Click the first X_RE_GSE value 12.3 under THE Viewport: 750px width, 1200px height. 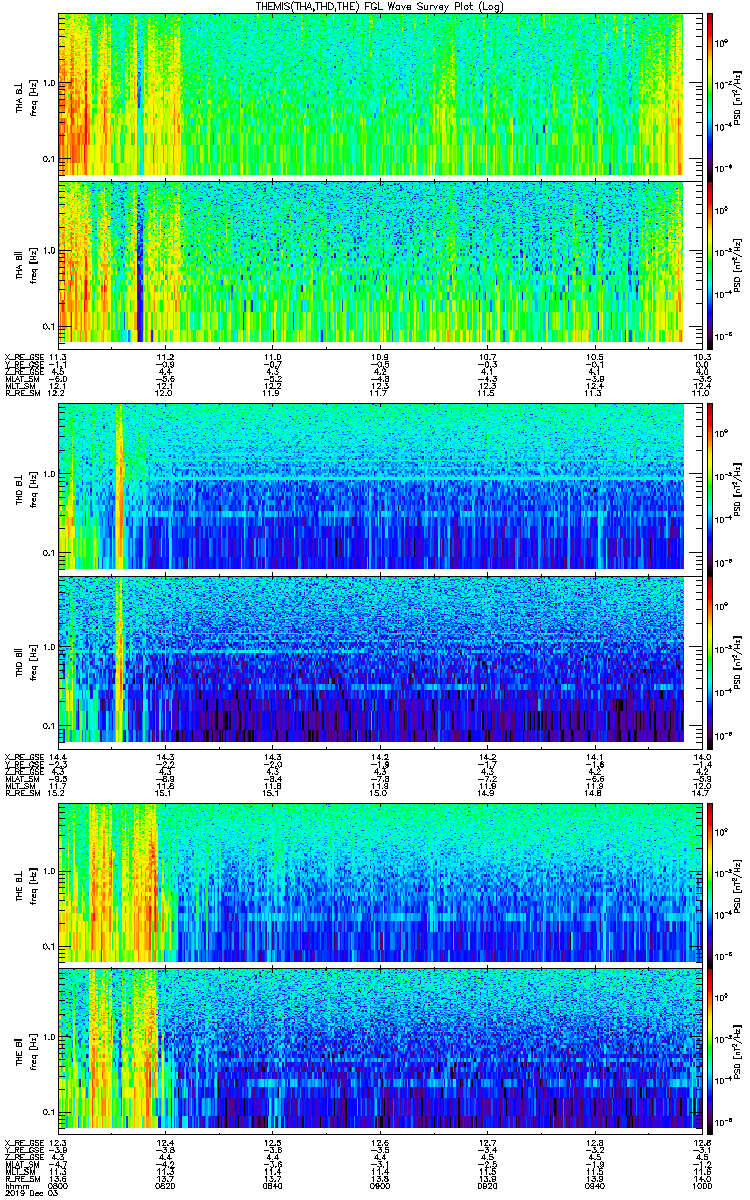click(59, 1142)
